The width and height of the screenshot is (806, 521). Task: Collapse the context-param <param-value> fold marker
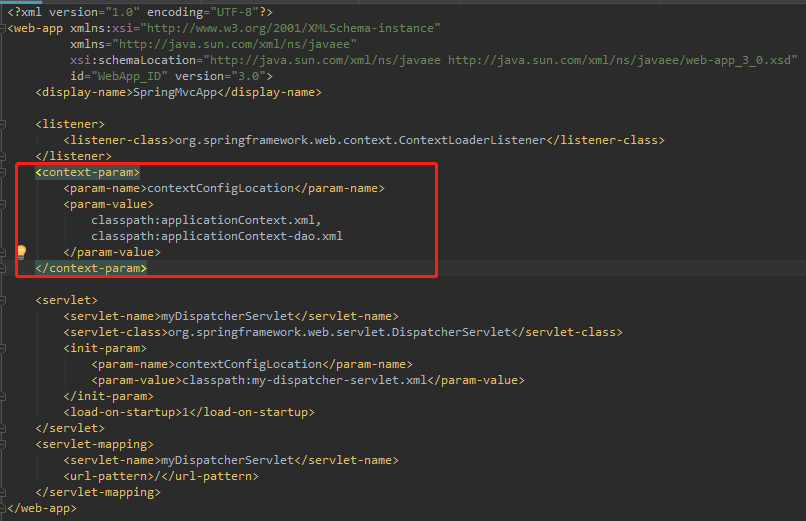pyautogui.click(x=3, y=204)
